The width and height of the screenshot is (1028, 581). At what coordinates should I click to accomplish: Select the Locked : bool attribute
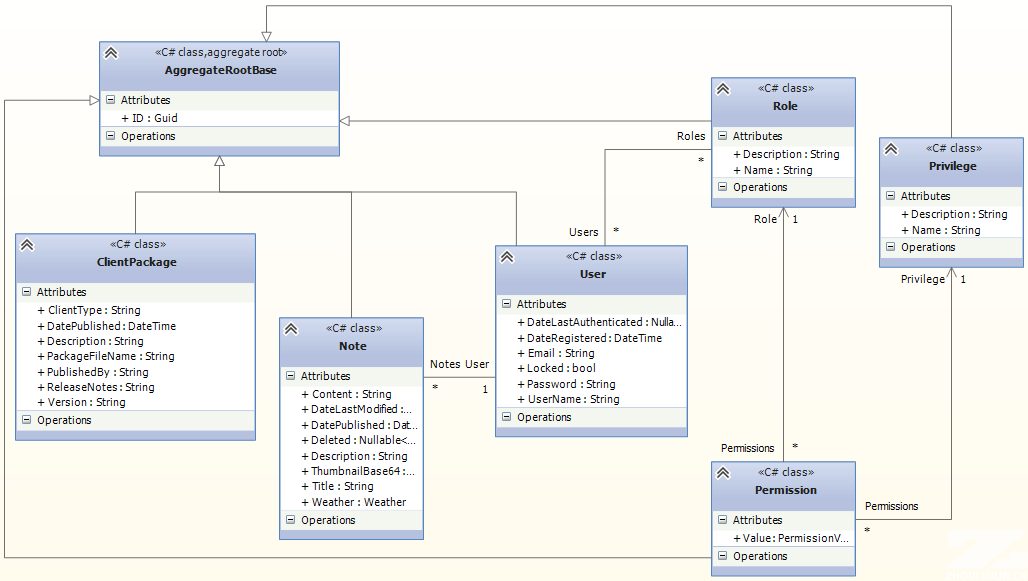[x=561, y=368]
